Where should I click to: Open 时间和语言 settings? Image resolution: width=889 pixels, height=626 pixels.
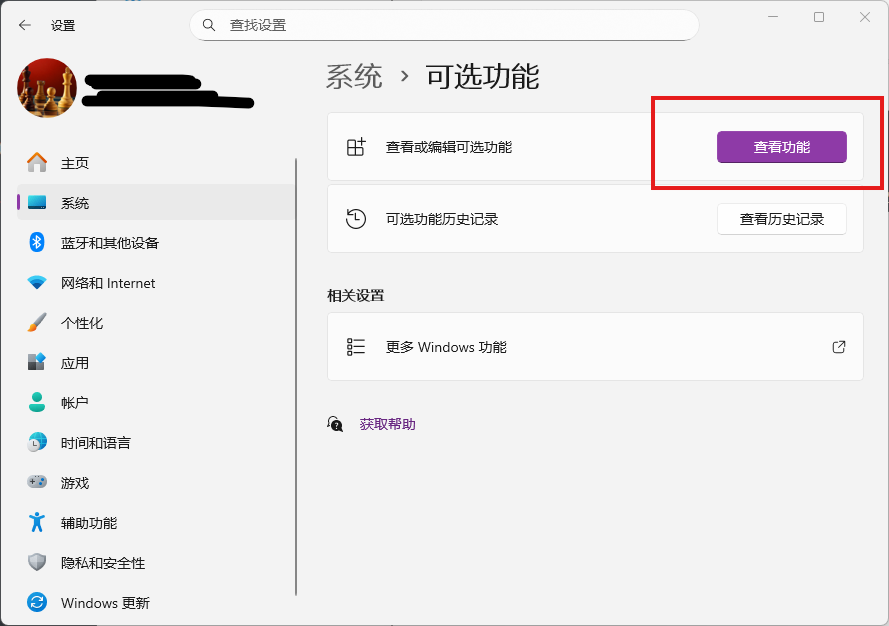point(95,443)
